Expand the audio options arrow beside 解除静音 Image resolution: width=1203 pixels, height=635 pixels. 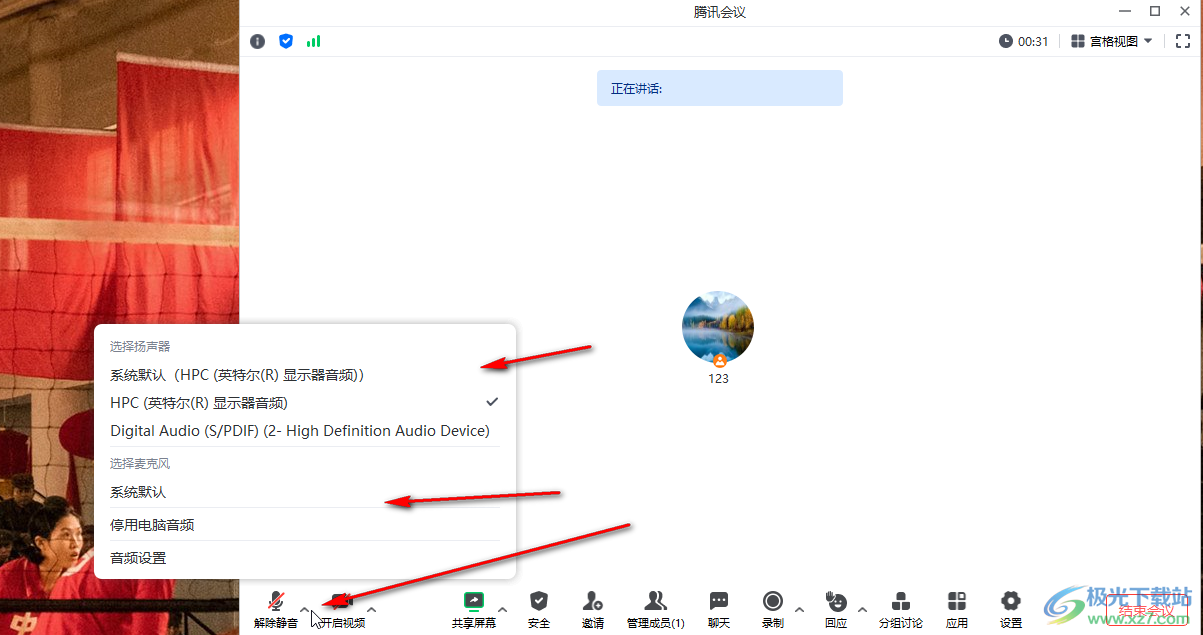305,608
